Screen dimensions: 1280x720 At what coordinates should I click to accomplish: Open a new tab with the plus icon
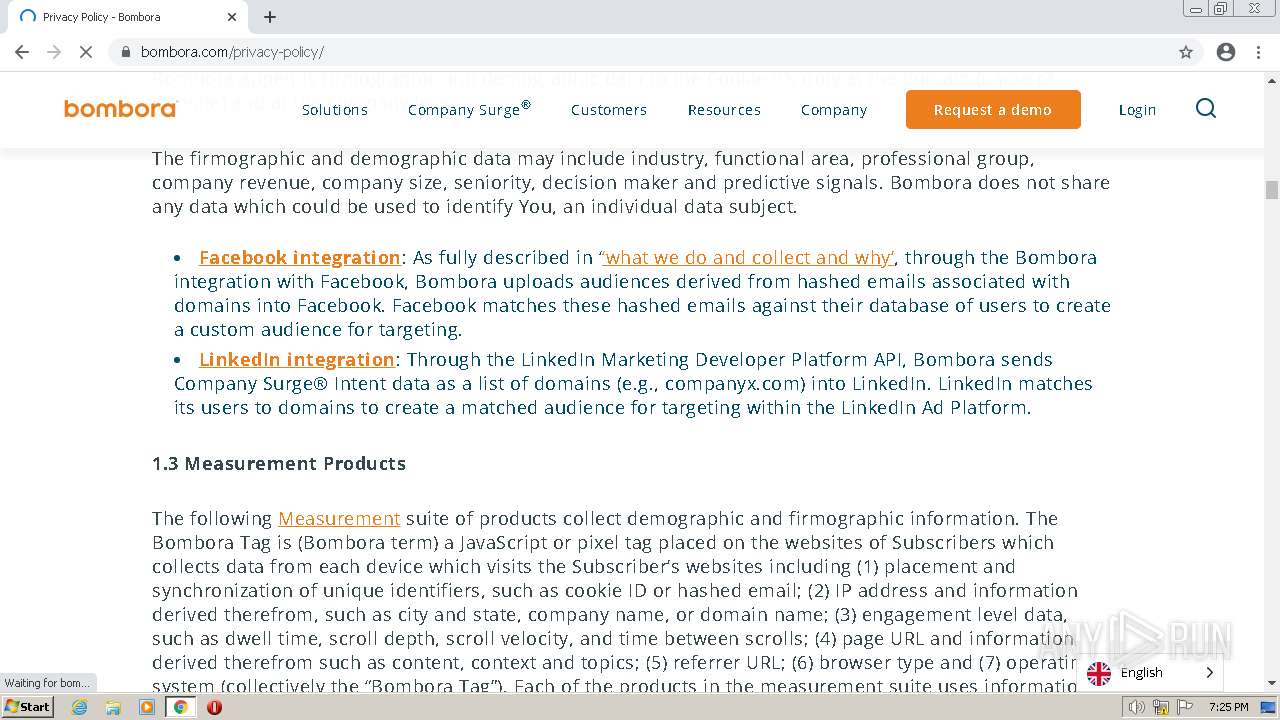[270, 17]
